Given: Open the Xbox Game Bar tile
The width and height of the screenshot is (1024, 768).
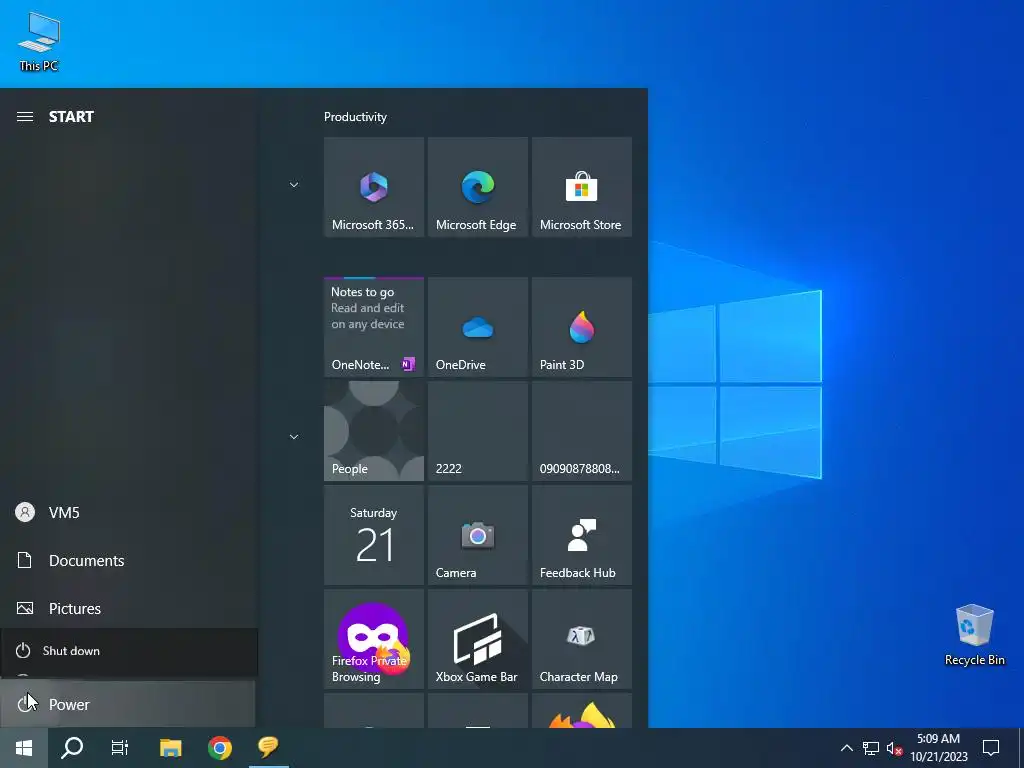Looking at the screenshot, I should (477, 639).
